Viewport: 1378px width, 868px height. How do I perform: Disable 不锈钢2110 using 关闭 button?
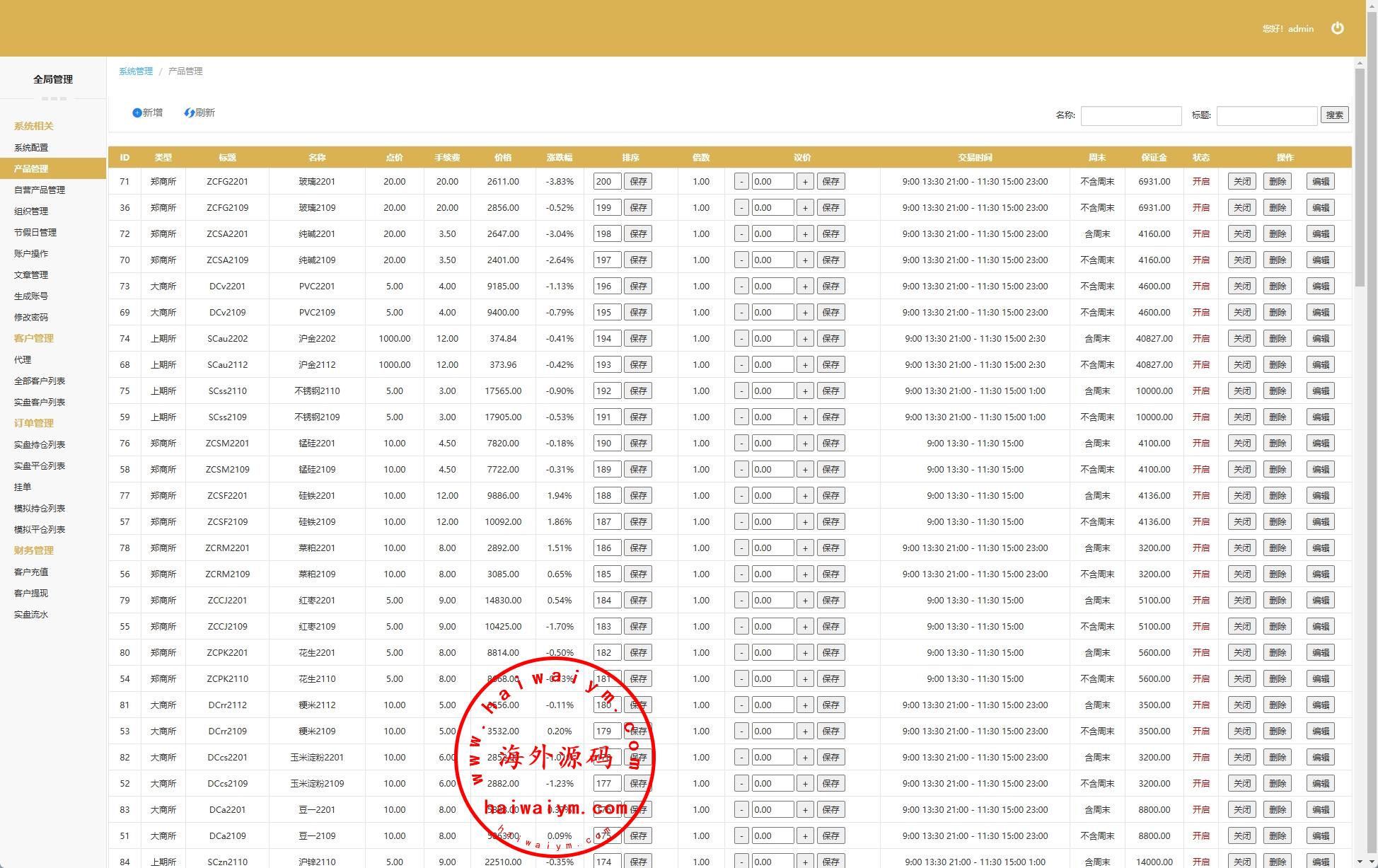(x=1241, y=391)
